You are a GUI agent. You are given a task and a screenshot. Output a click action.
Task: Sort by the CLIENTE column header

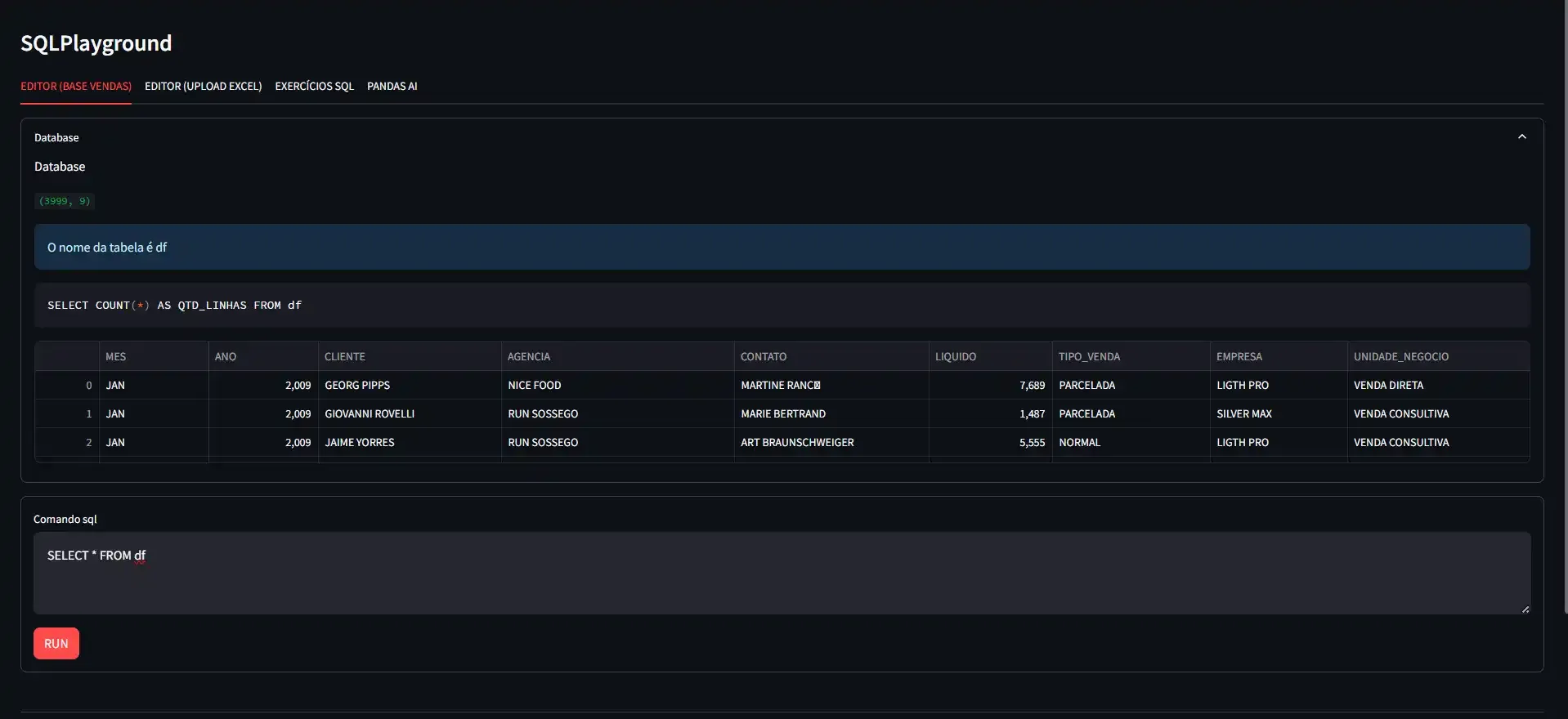click(x=410, y=356)
